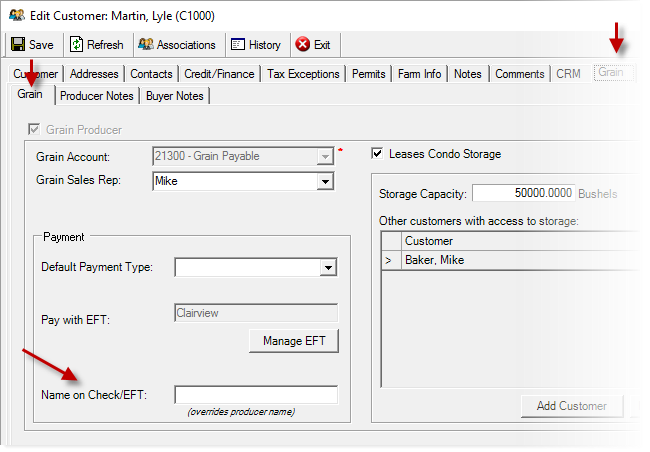Switch to Buyer Notes sub-tab

click(x=175, y=96)
